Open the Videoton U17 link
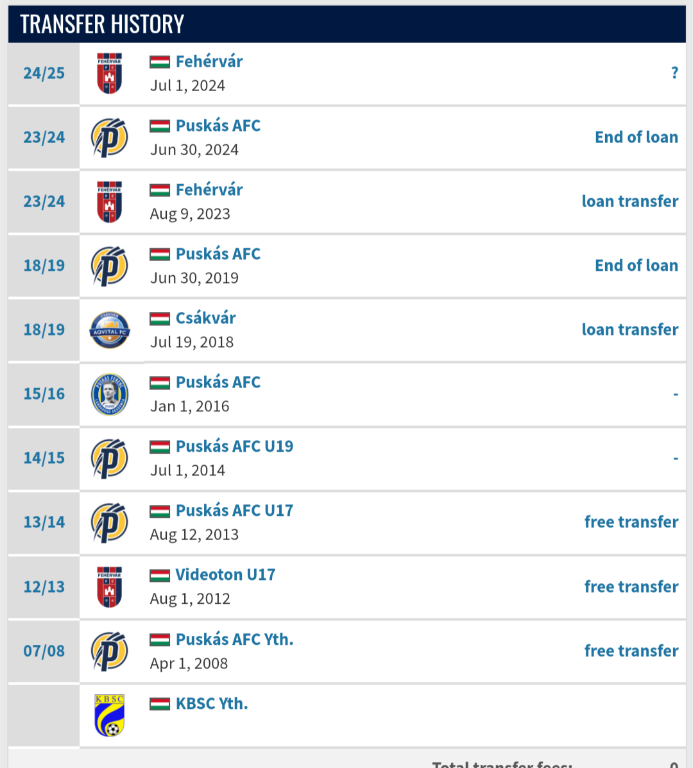The width and height of the screenshot is (693, 768). click(x=225, y=575)
